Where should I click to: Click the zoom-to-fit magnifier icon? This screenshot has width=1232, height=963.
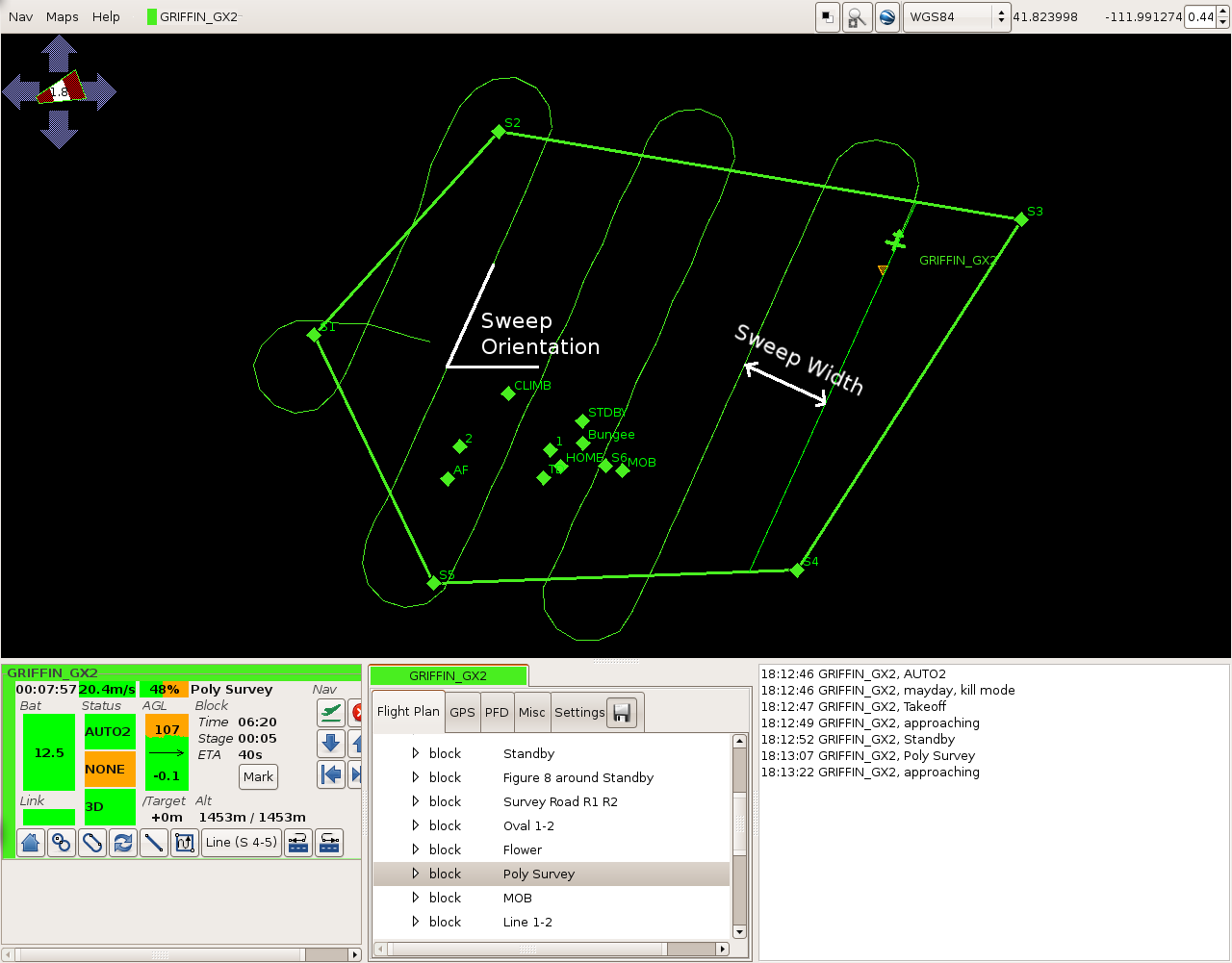pos(857,17)
